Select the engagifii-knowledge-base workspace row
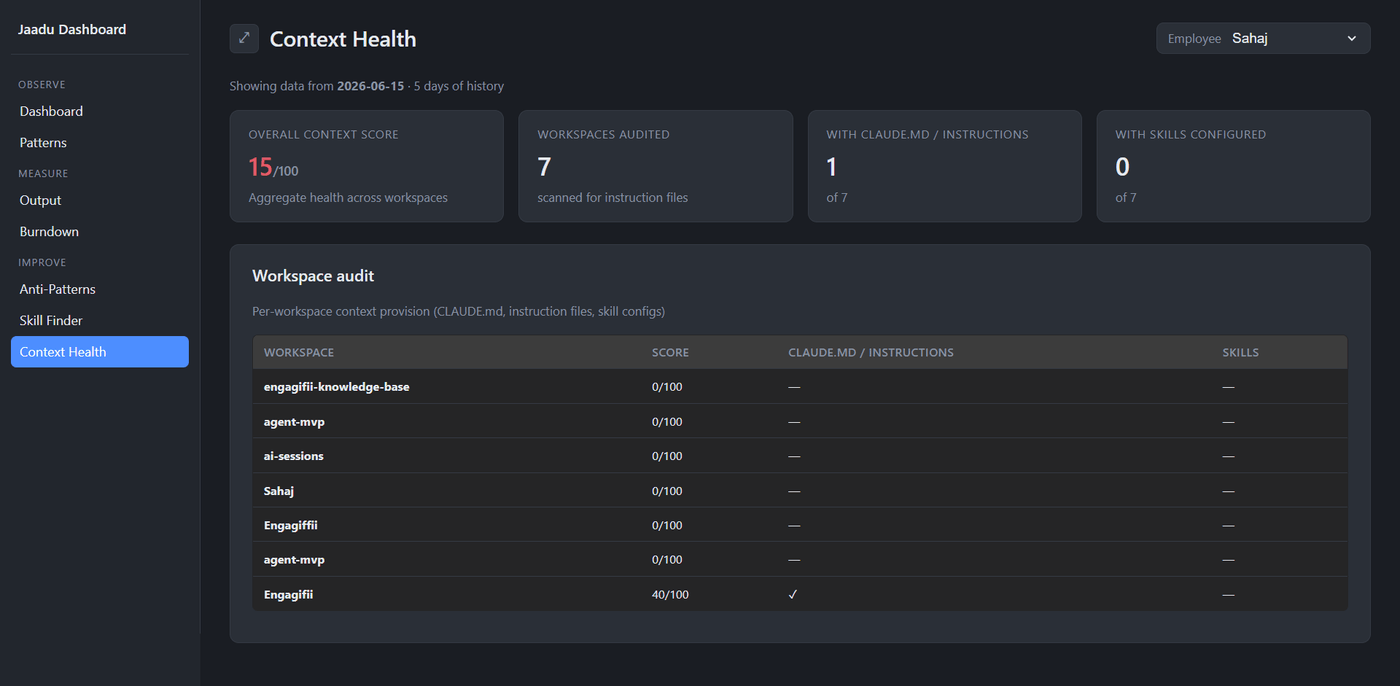The width and height of the screenshot is (1400, 686). click(x=799, y=386)
